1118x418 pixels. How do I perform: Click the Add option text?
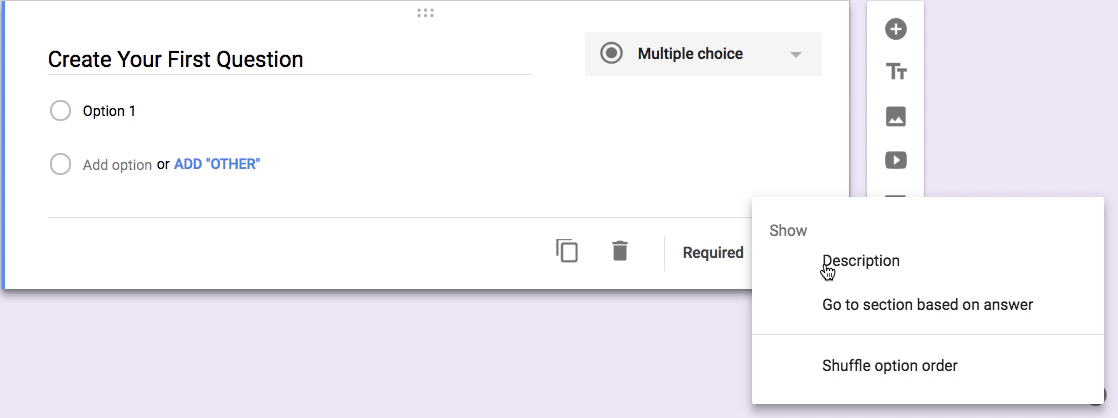click(117, 165)
